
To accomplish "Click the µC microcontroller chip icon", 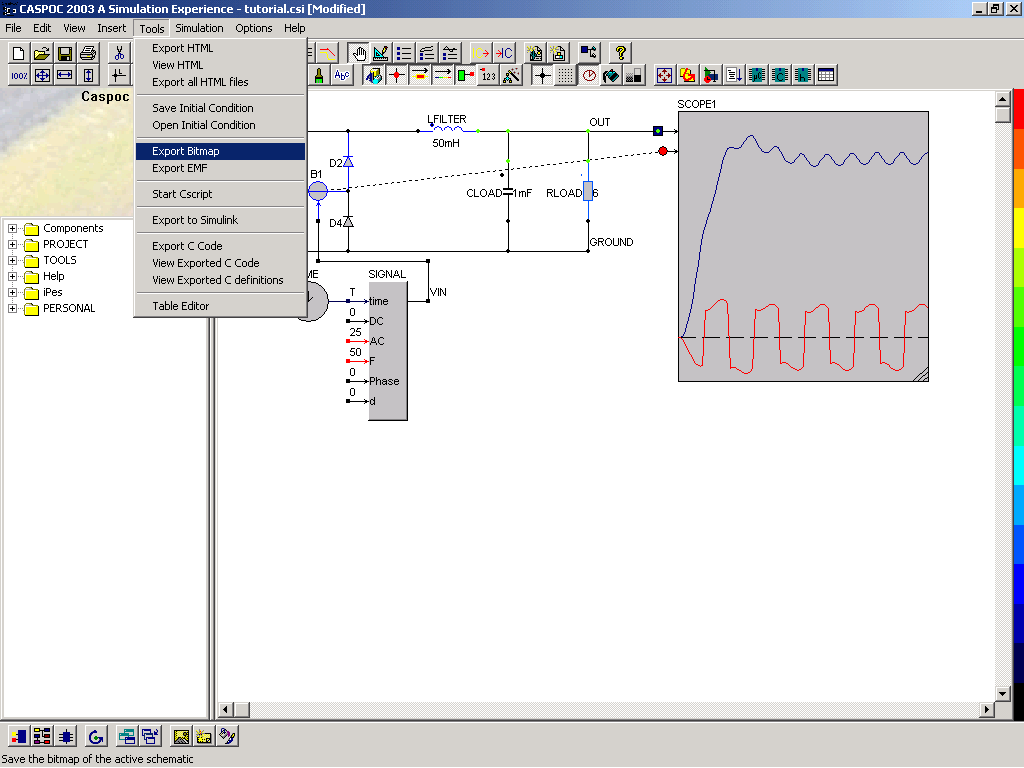I will [x=757, y=75].
